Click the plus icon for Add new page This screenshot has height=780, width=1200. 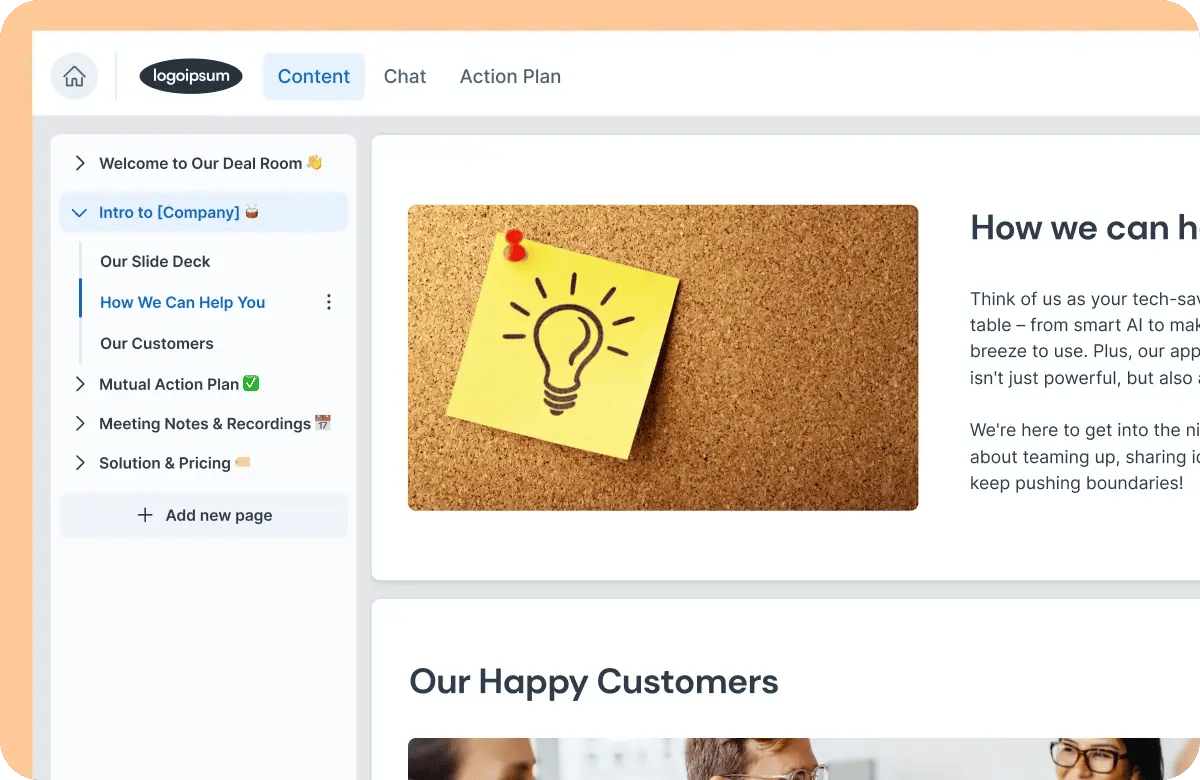[145, 515]
